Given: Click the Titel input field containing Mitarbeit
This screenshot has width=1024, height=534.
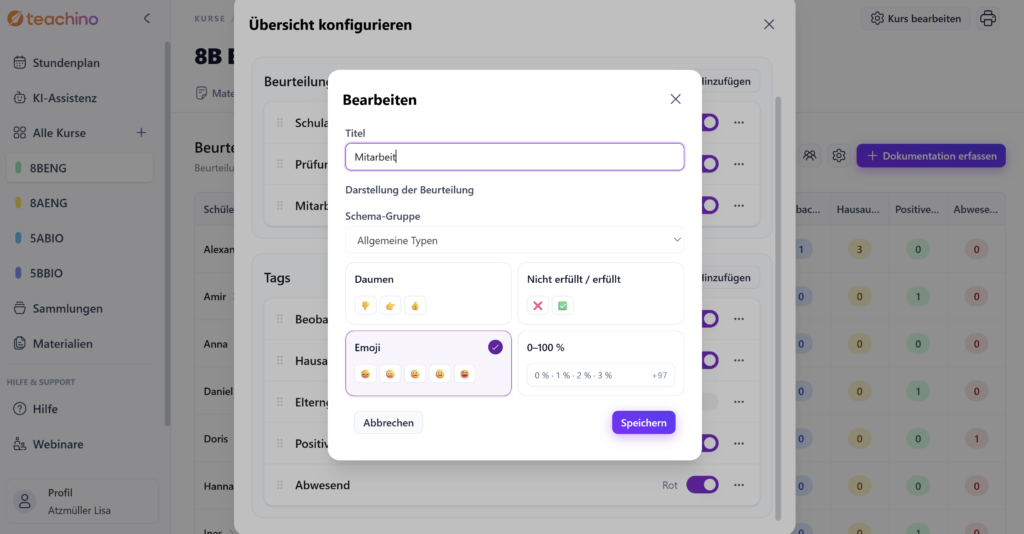Looking at the screenshot, I should (x=515, y=157).
